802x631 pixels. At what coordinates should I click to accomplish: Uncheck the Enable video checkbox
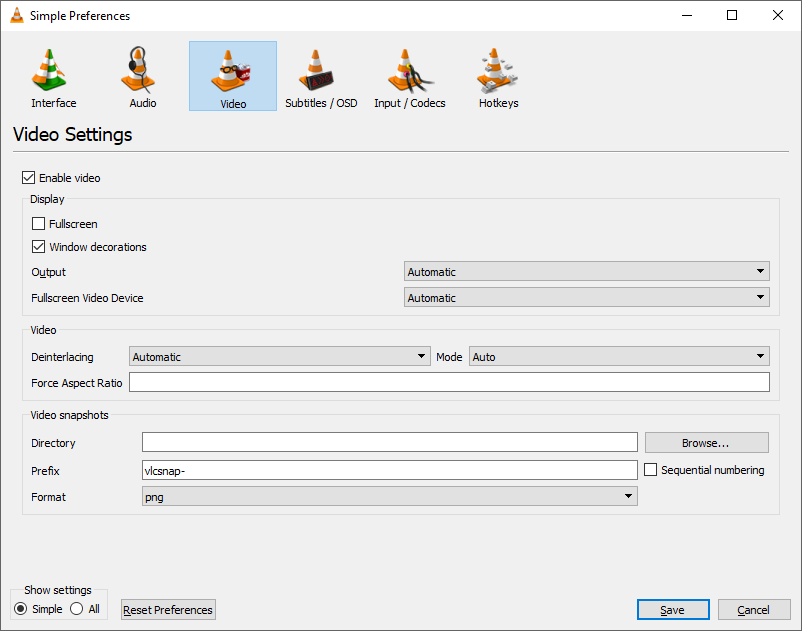click(29, 178)
